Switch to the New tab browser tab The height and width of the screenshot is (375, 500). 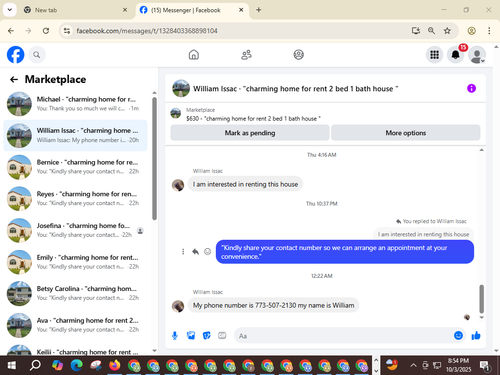pyautogui.click(x=75, y=10)
